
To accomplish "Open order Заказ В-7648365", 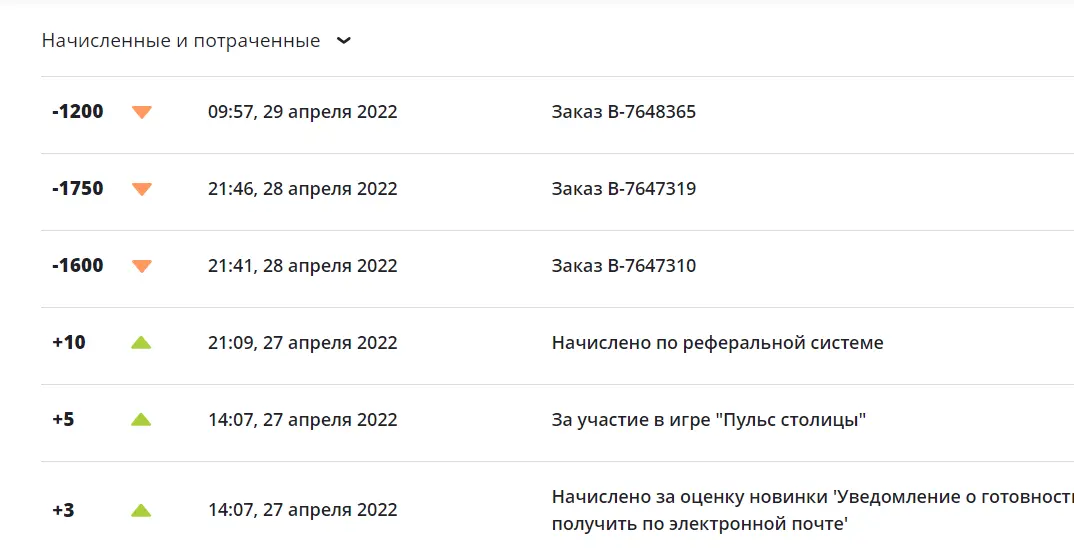I will [623, 112].
